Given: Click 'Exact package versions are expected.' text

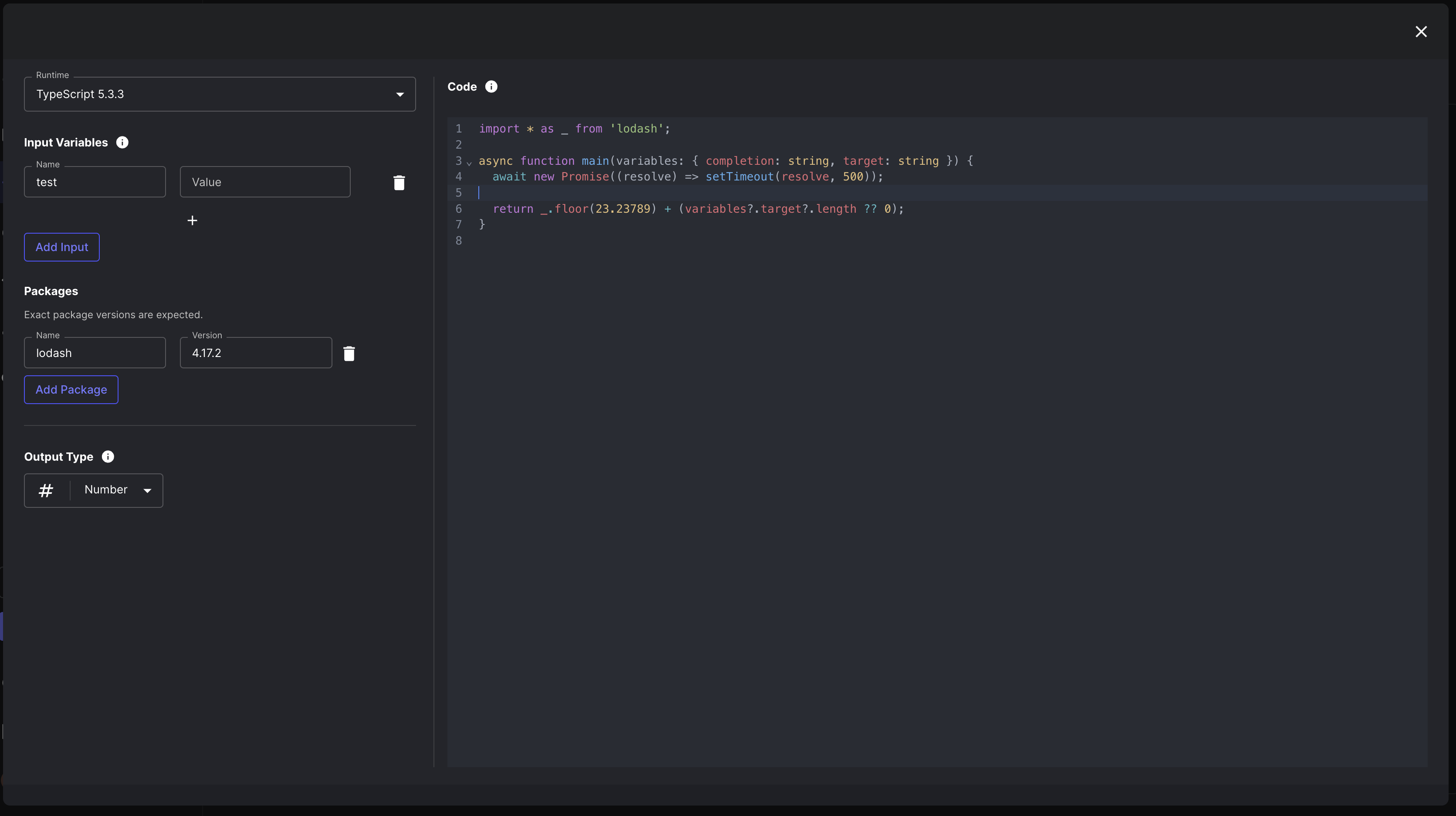Looking at the screenshot, I should [113, 315].
